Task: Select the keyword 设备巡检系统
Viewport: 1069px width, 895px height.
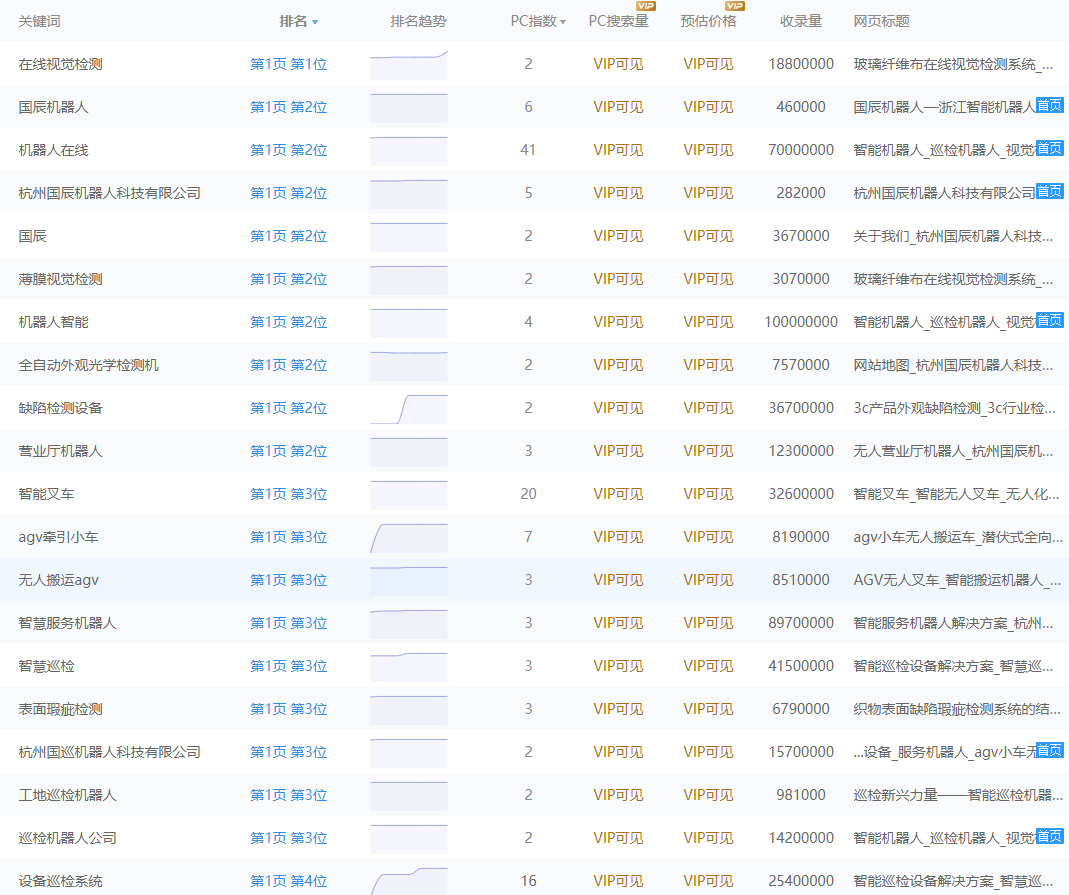Action: [61, 881]
